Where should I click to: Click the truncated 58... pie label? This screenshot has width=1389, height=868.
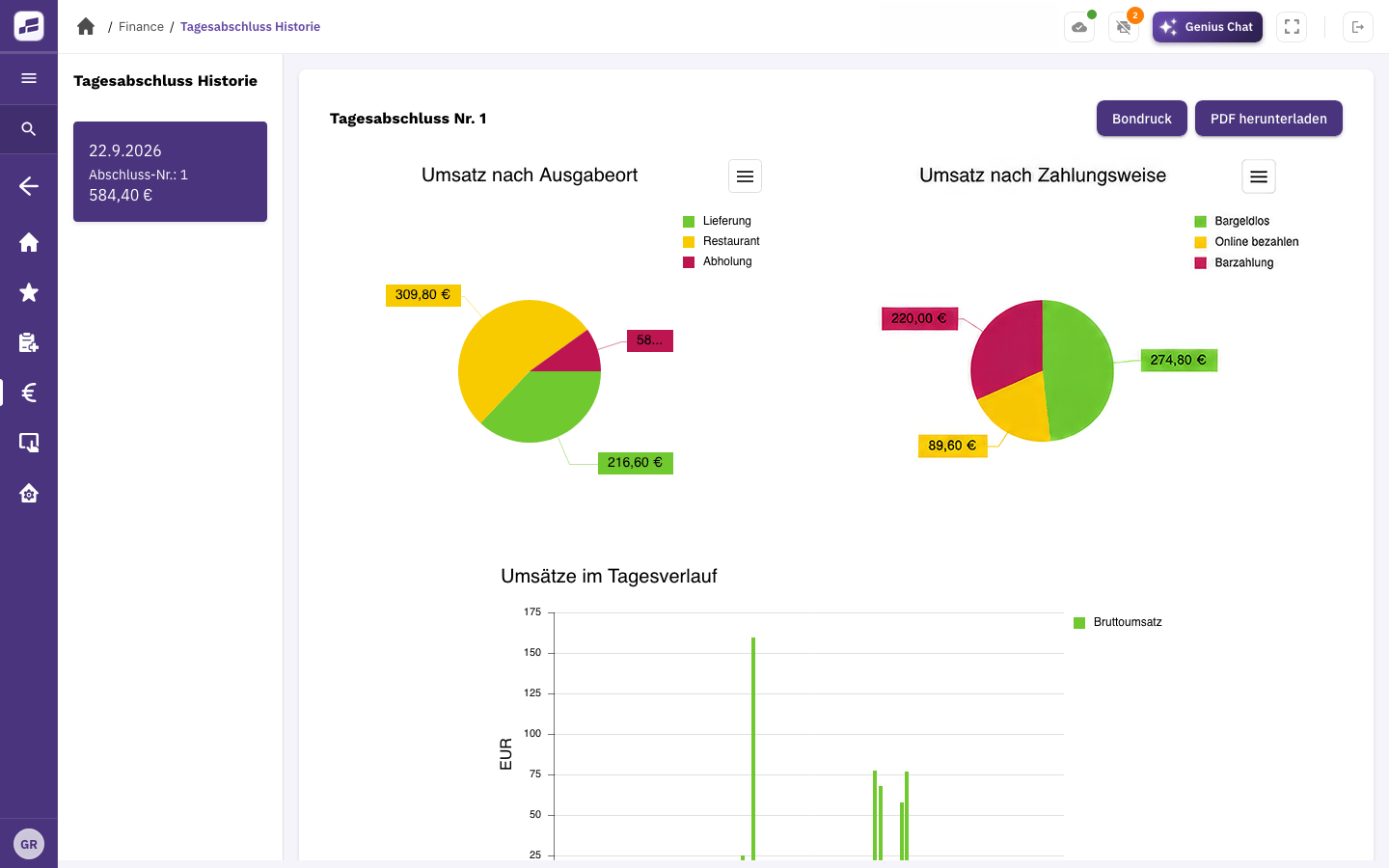tap(649, 340)
